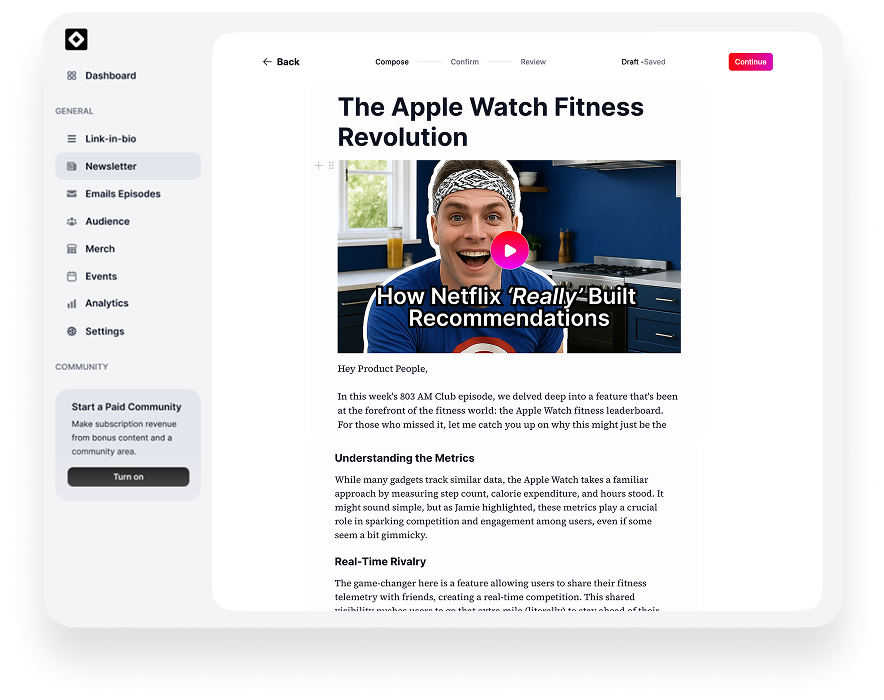
Task: Select the Newsletter sidebar item
Action: coord(128,166)
